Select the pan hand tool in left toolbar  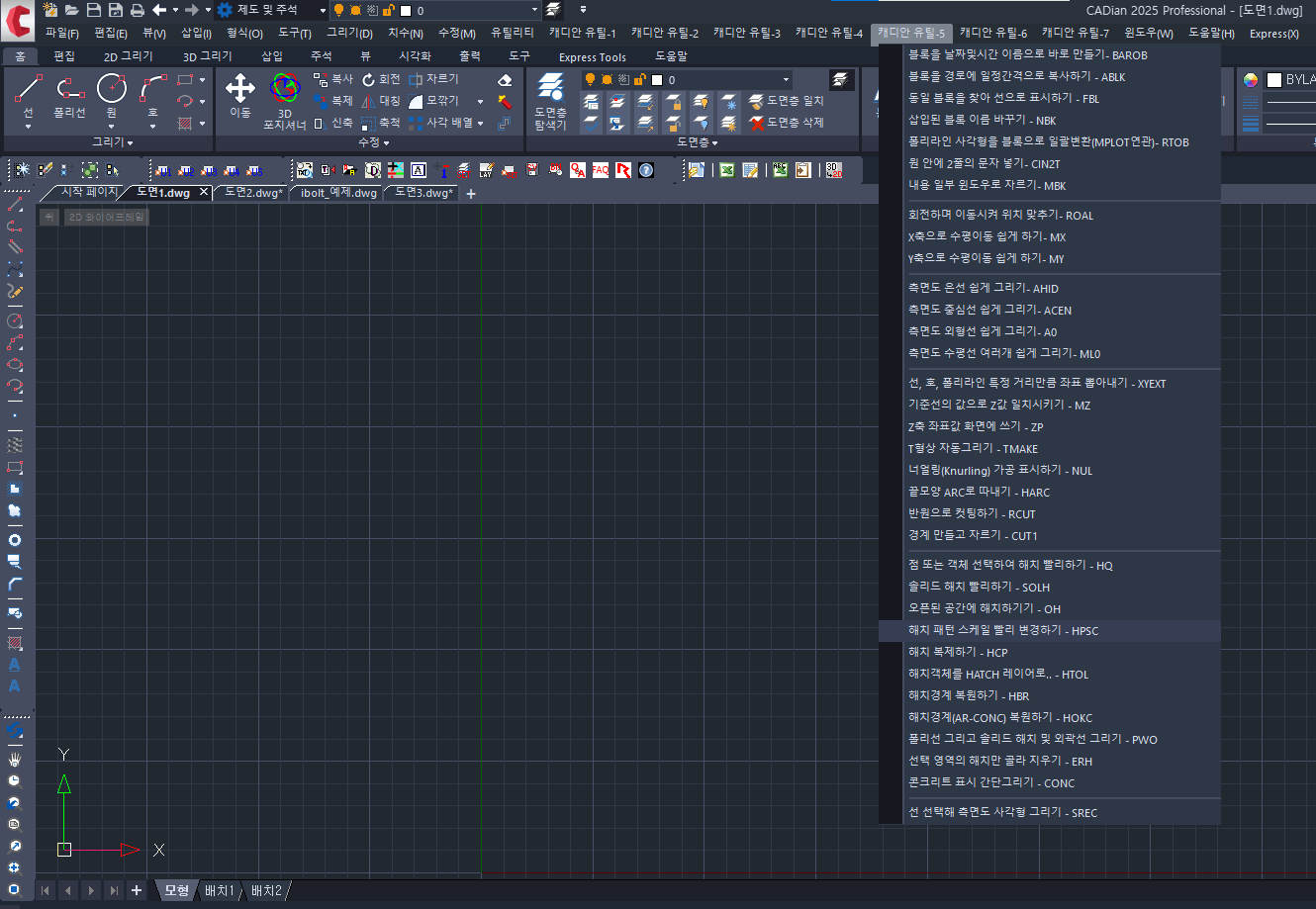15,760
